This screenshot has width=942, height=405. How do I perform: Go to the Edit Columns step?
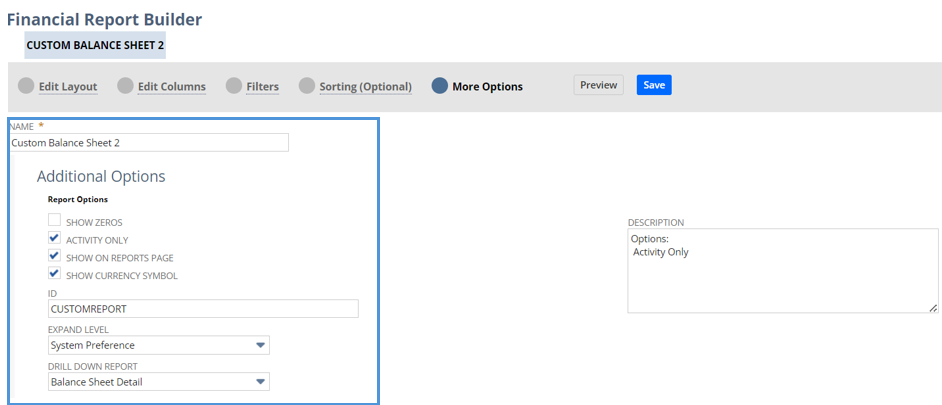coord(172,87)
